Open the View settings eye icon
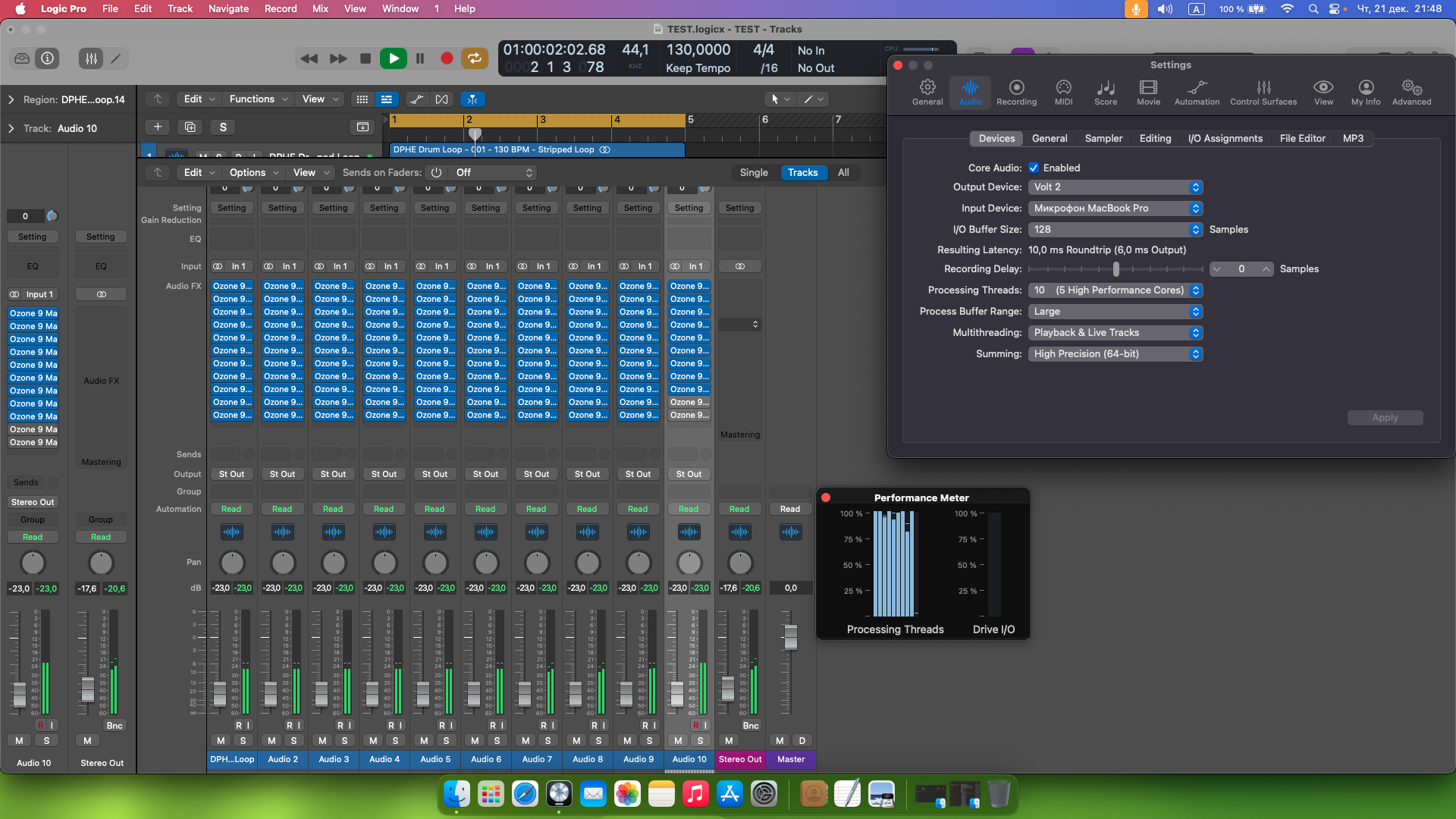The image size is (1456, 819). [x=1323, y=93]
